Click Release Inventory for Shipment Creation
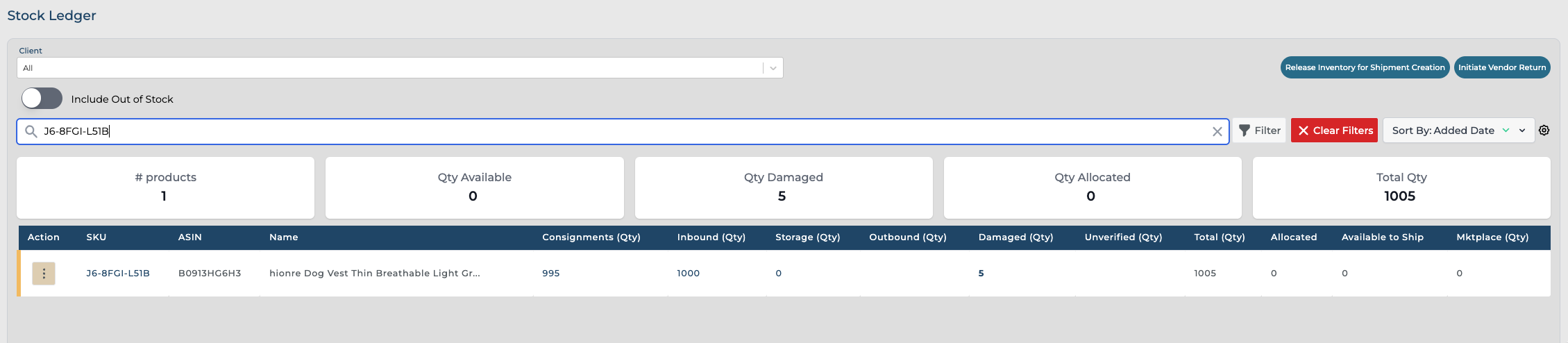Image resolution: width=1568 pixels, height=343 pixels. (1364, 67)
